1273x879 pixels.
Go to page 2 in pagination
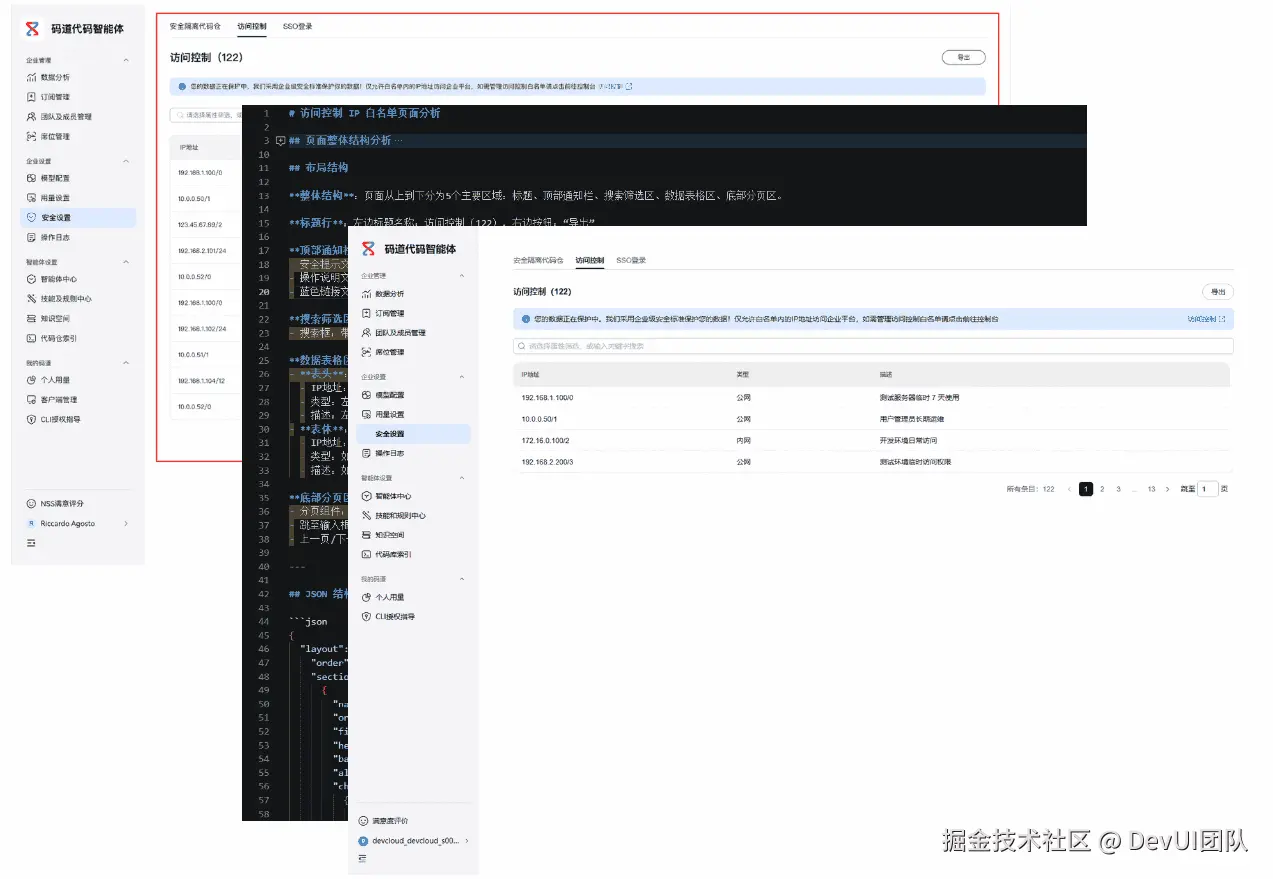point(1102,489)
